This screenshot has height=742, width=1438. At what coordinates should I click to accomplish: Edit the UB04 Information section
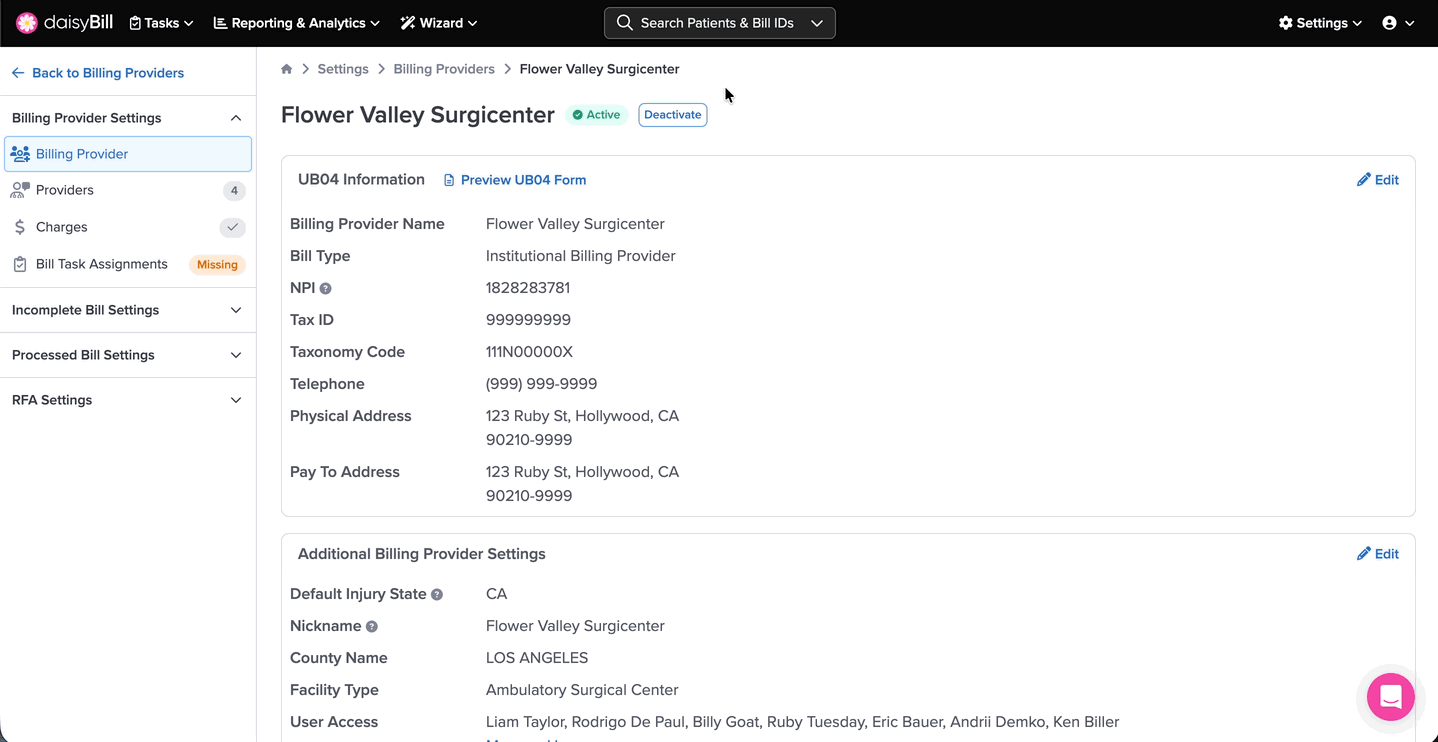coord(1377,180)
